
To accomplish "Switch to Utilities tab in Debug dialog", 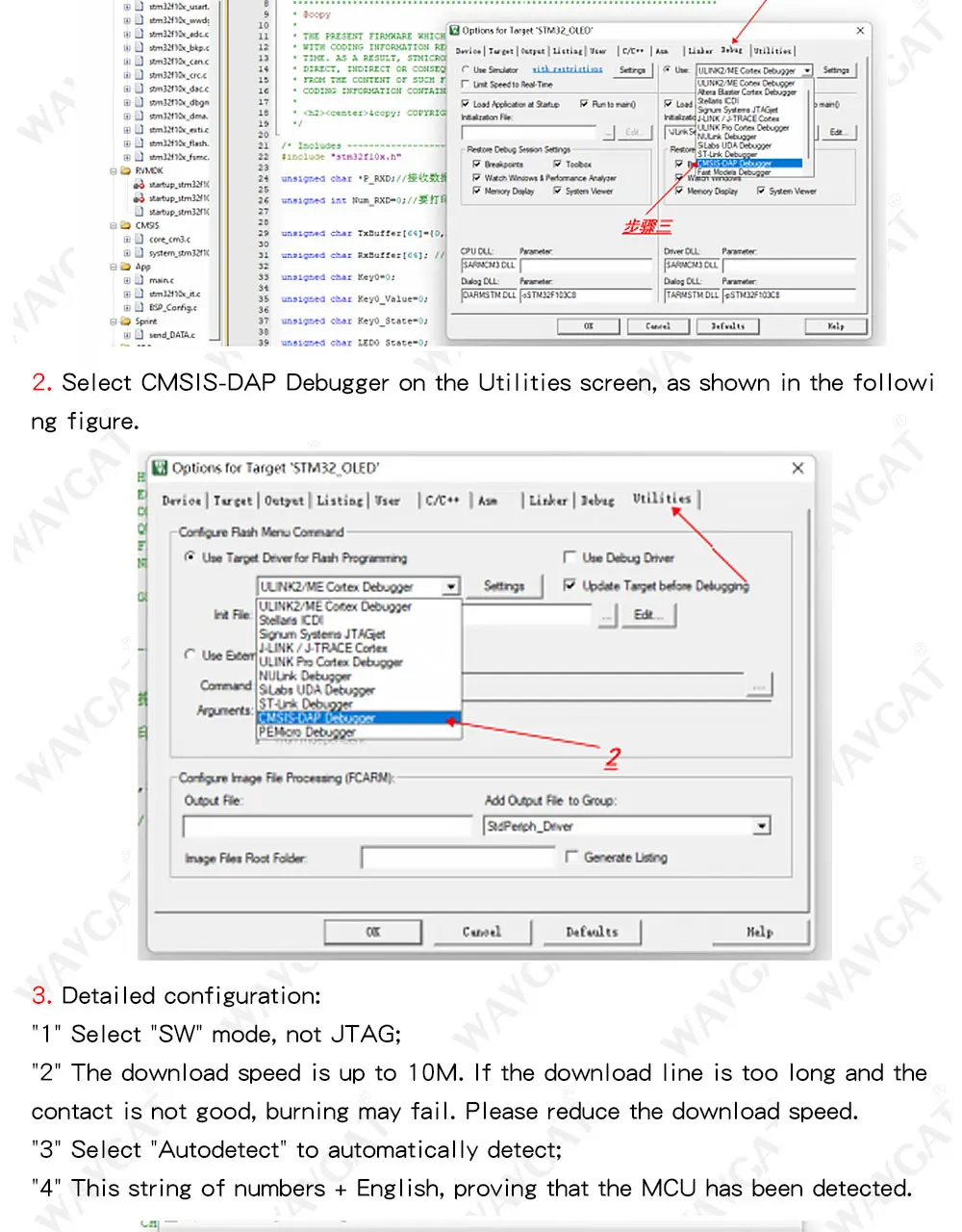I will click(x=772, y=51).
